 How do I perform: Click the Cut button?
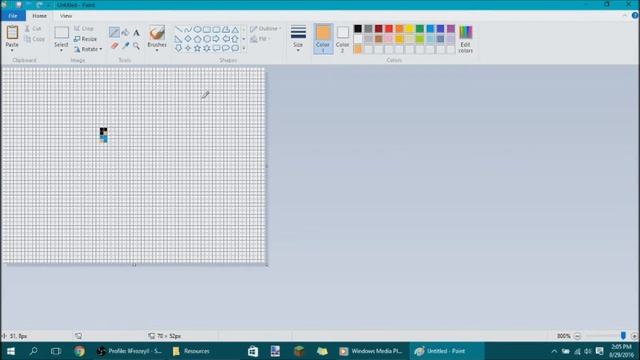coord(33,29)
